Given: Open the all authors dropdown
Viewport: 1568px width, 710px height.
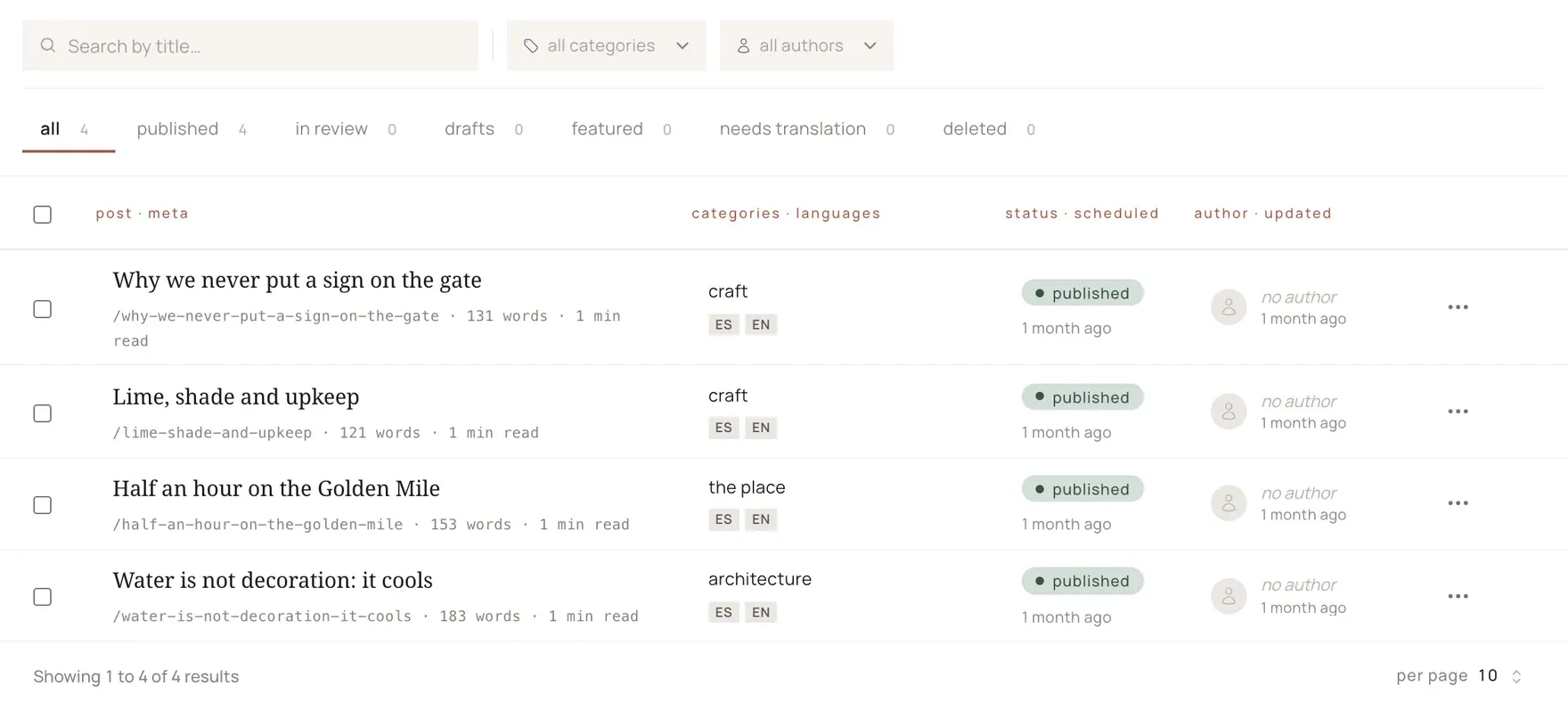Looking at the screenshot, I should point(806,45).
